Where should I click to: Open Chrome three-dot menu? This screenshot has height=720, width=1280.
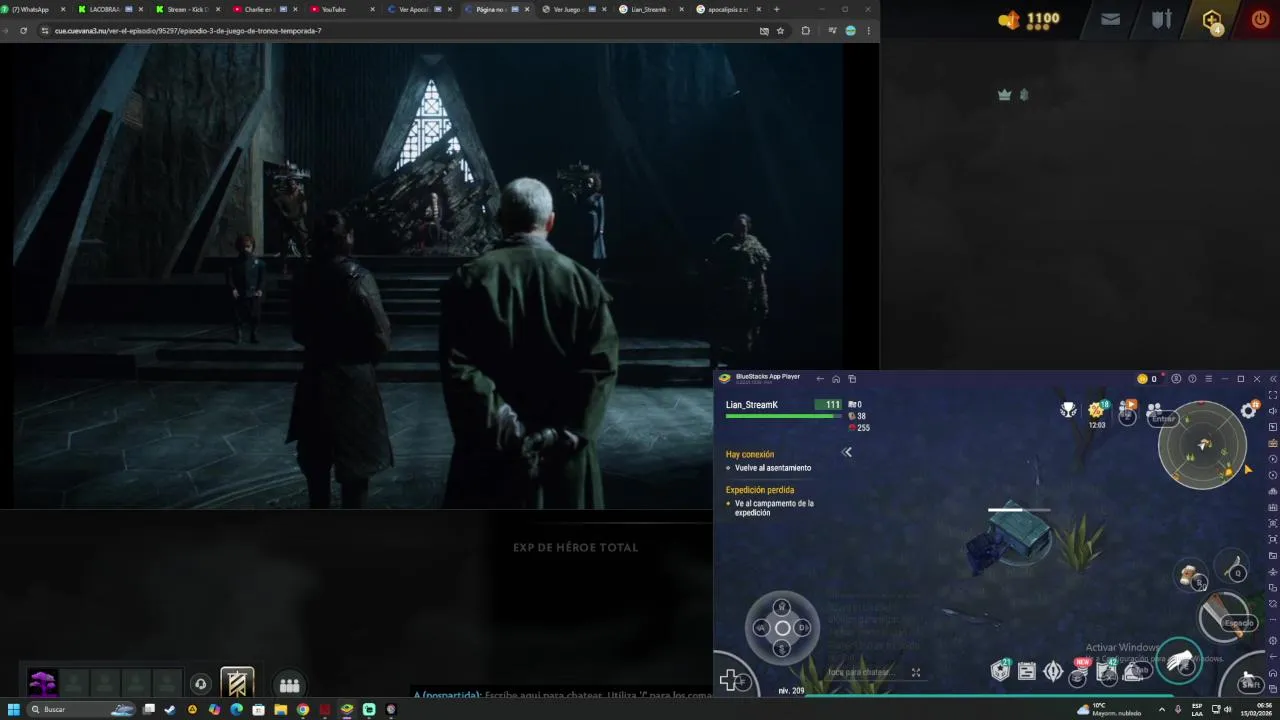[x=868, y=31]
